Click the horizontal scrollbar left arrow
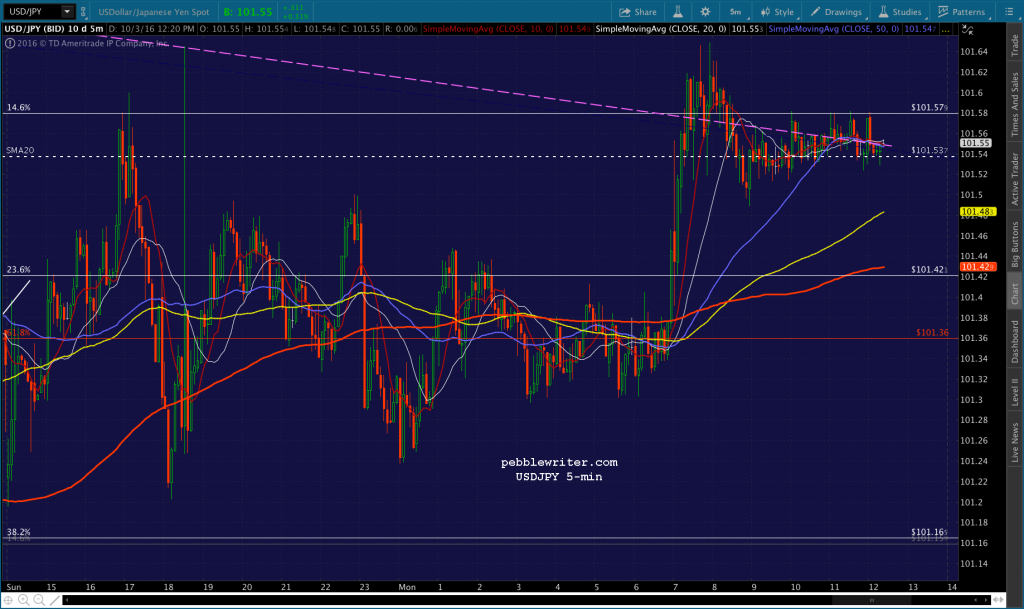The height and width of the screenshot is (609, 1024). point(67,600)
